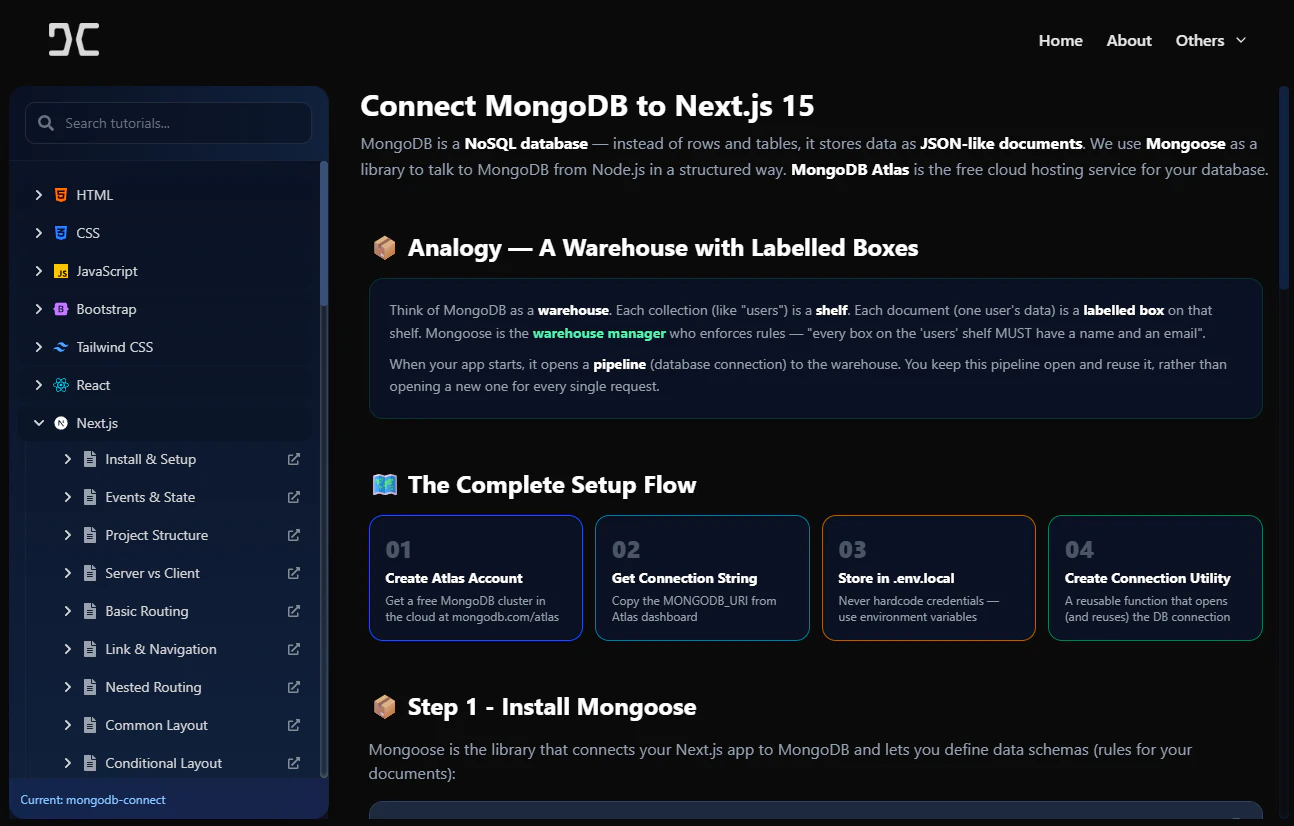Expand the HTML section chevron
Viewport: 1294px width, 826px height.
point(38,194)
